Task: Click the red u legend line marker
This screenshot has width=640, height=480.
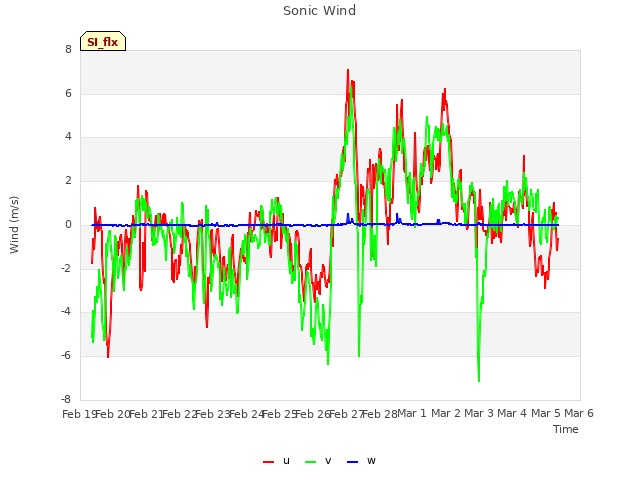Action: 268,462
